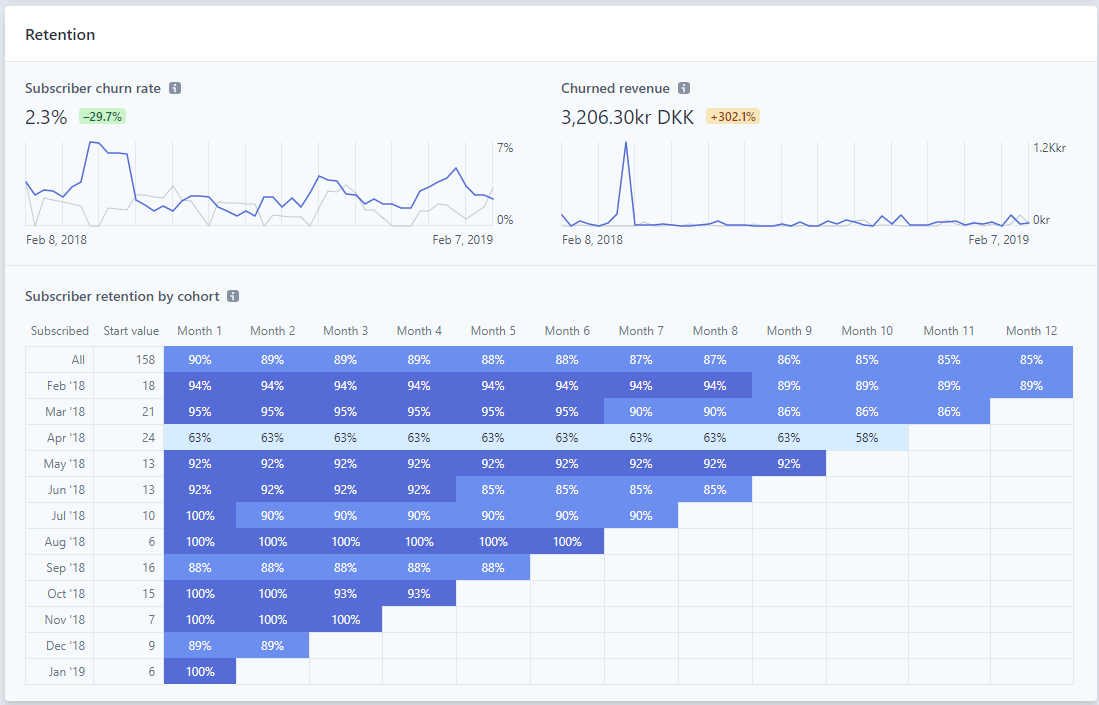The width and height of the screenshot is (1099, 705).
Task: Click the All row Month 1 cell showing 90%
Action: (200, 360)
